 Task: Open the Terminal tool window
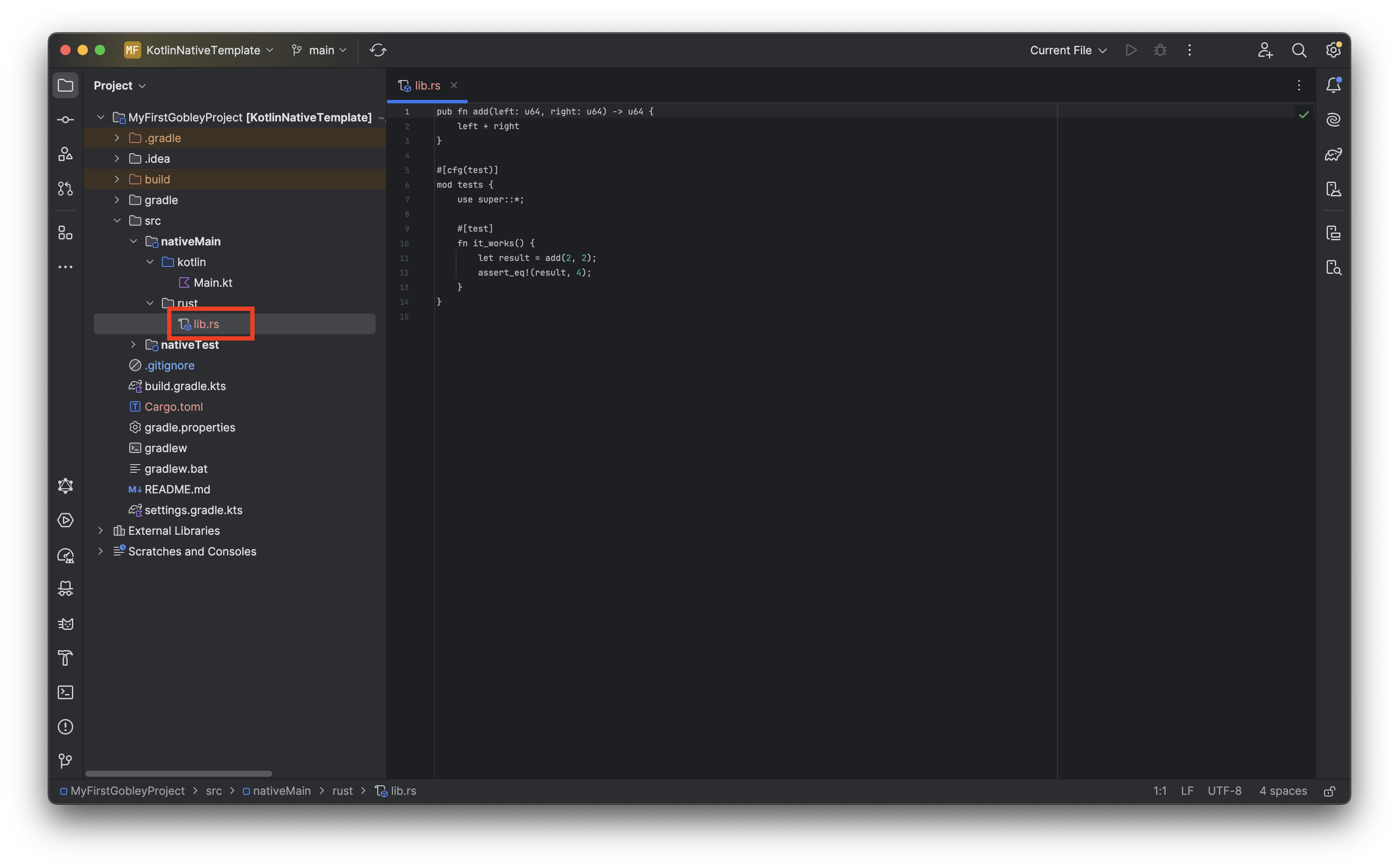(x=65, y=692)
